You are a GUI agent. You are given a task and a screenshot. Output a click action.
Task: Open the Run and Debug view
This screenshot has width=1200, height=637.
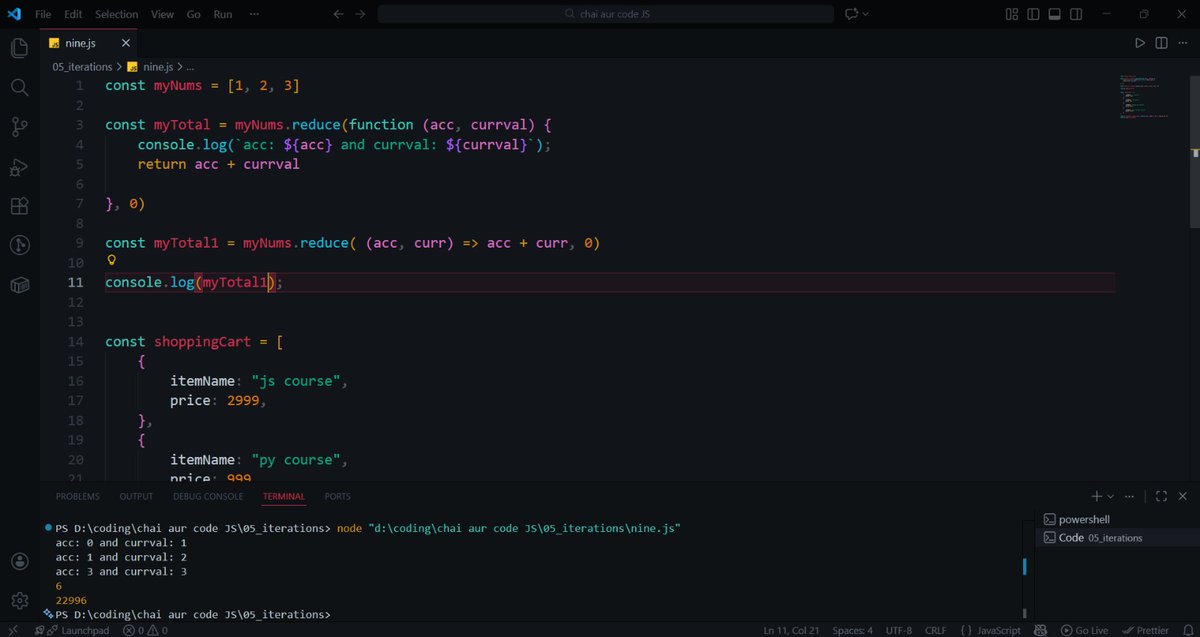click(19, 167)
